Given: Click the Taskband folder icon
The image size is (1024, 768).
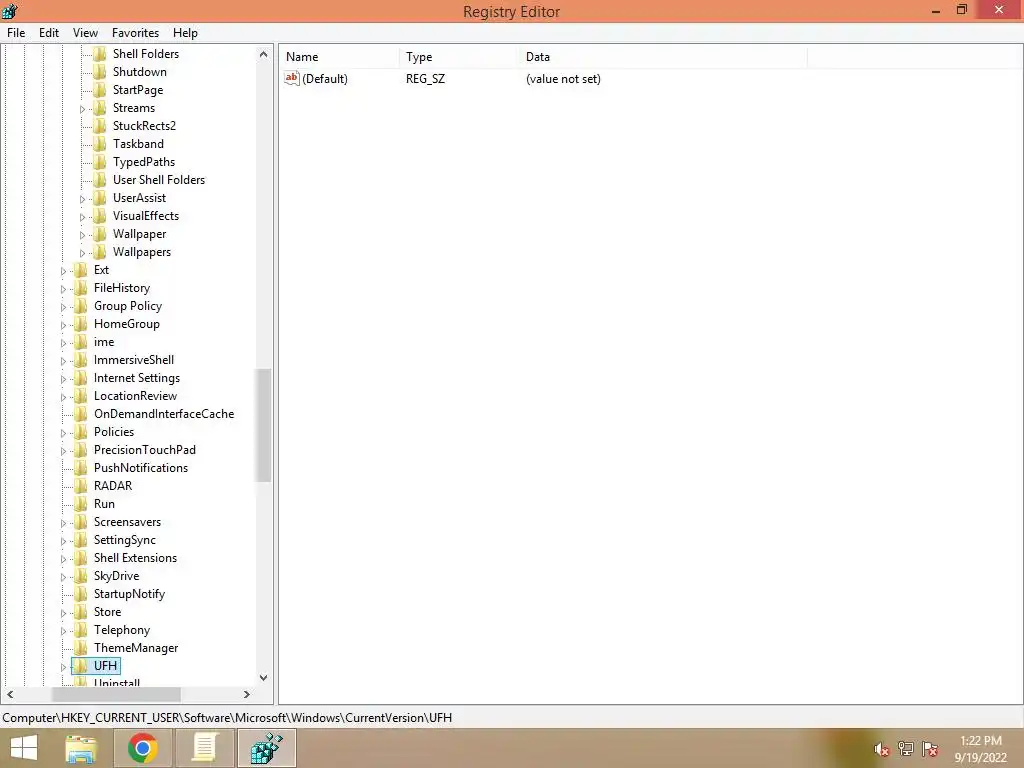Looking at the screenshot, I should (99, 144).
